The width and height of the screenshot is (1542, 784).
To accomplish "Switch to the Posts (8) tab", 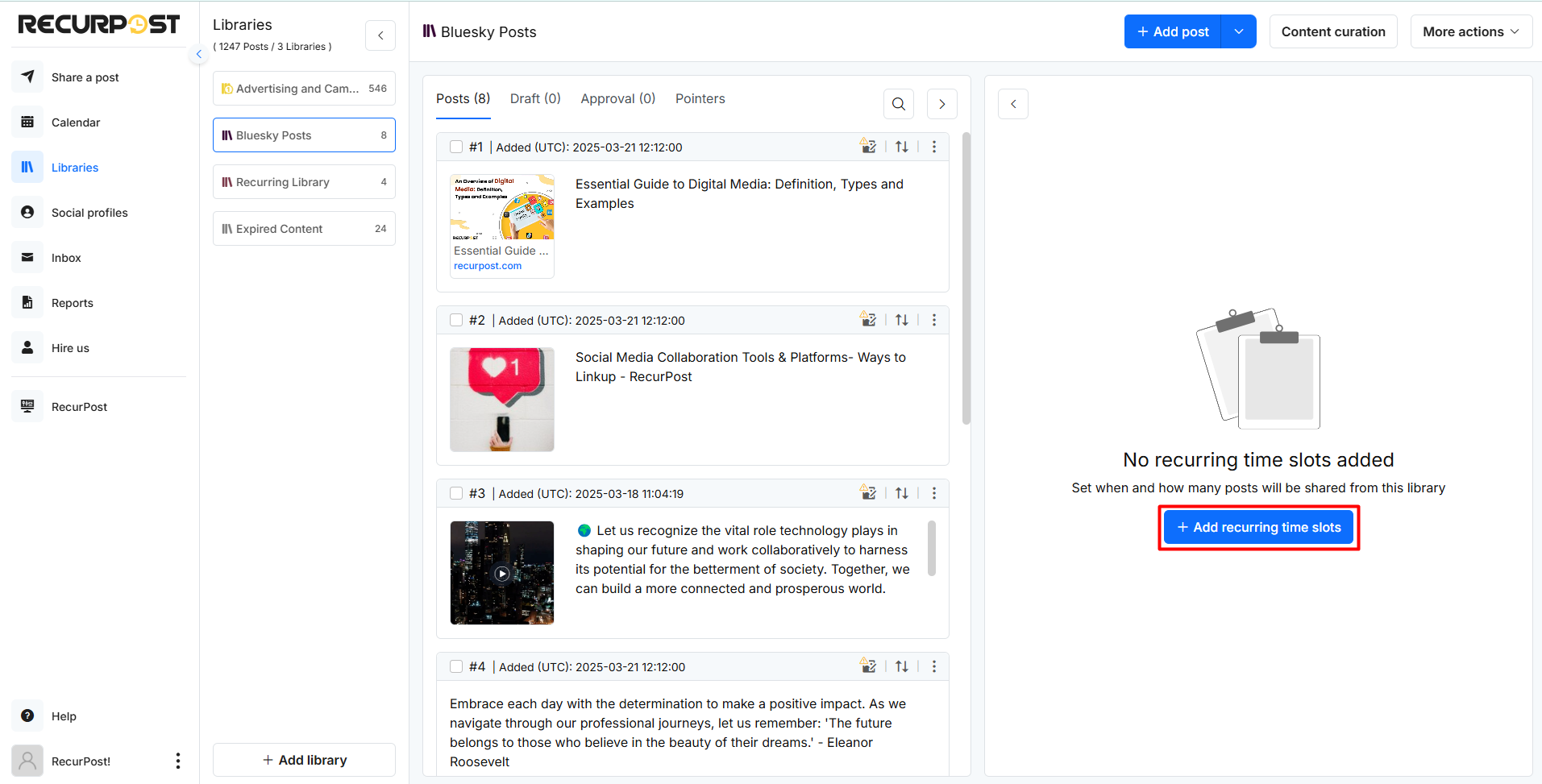I will [463, 98].
